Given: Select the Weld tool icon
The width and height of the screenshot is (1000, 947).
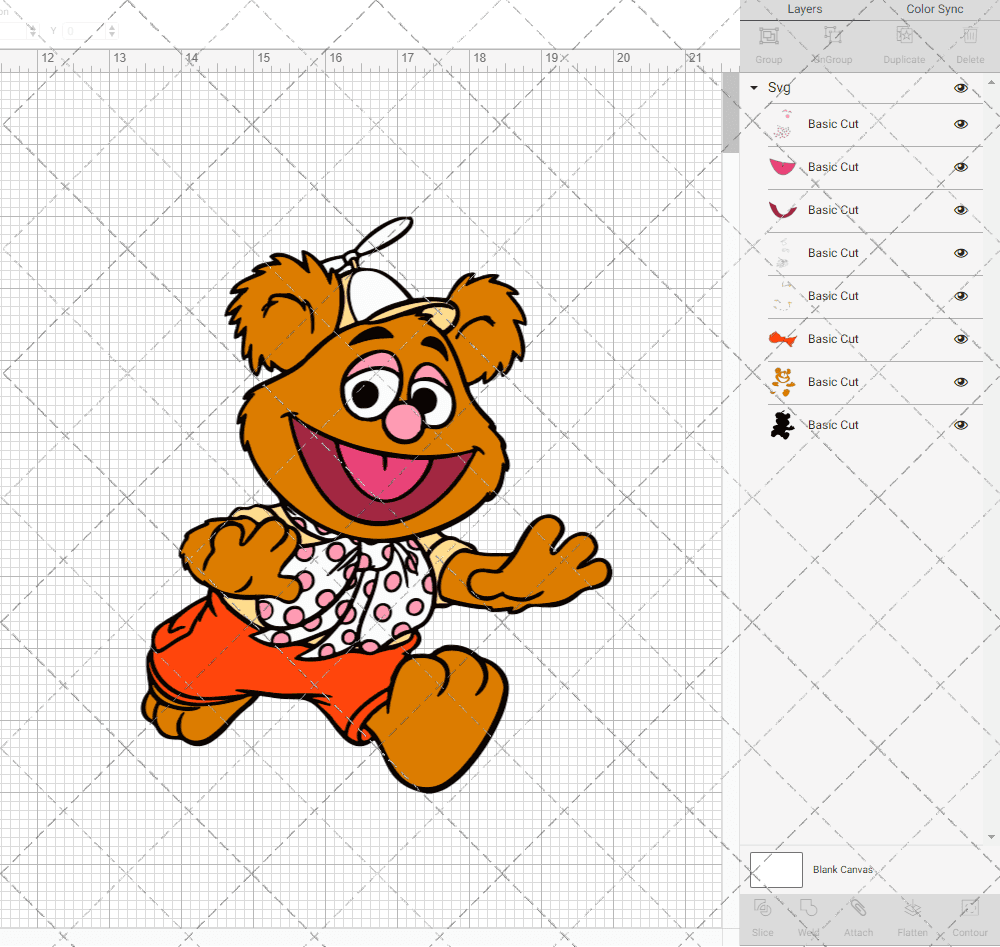Looking at the screenshot, I should click(808, 908).
